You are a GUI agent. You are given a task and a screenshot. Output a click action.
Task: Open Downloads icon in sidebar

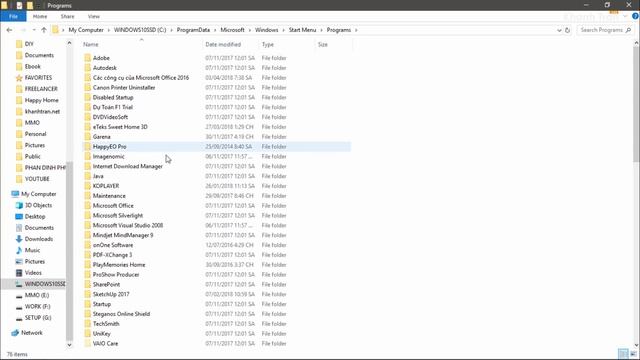pos(19,239)
